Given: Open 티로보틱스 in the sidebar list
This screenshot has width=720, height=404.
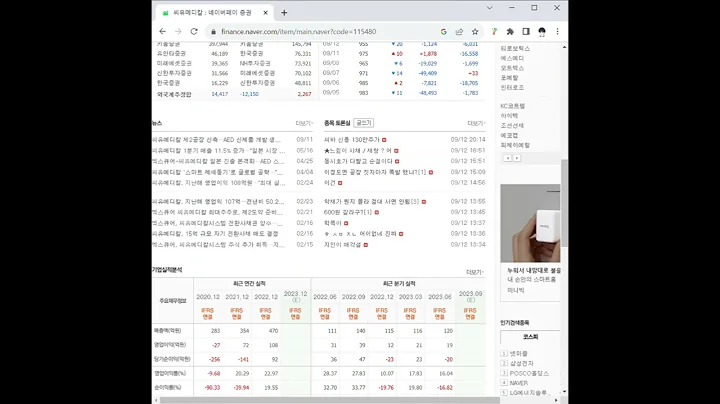Looking at the screenshot, I should tap(515, 48).
